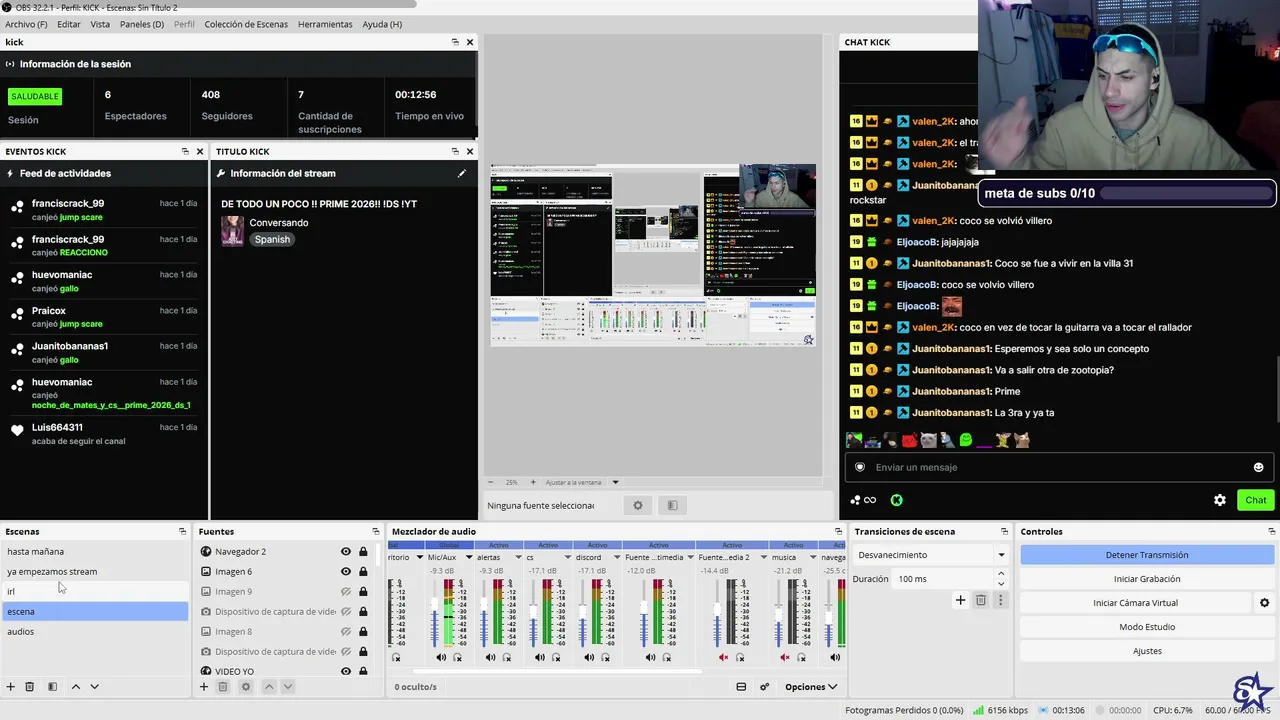Show the Imagen 8 source
Image resolution: width=1280 pixels, height=720 pixels.
(346, 631)
